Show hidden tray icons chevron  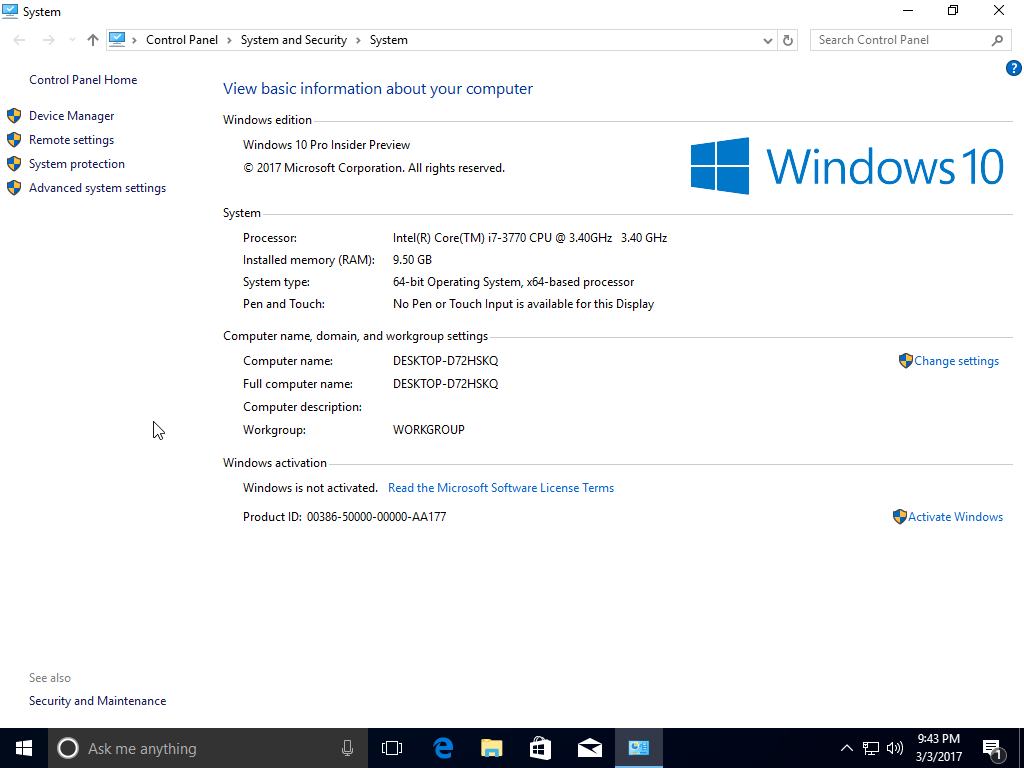846,748
